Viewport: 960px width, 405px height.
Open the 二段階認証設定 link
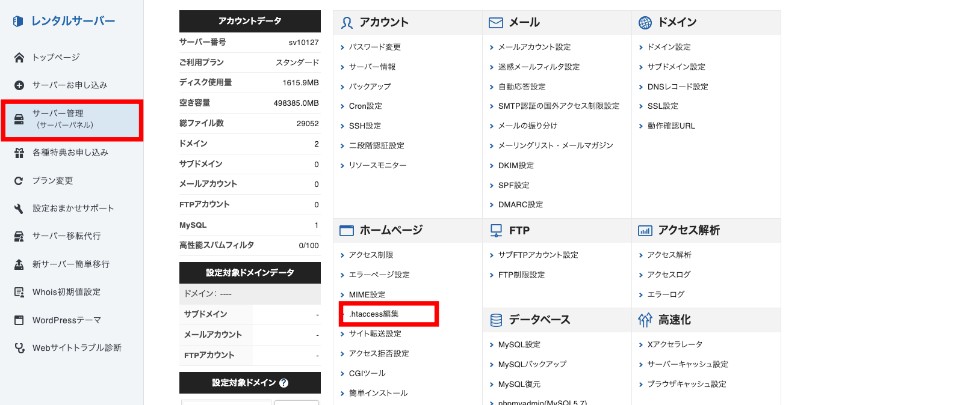click(377, 146)
